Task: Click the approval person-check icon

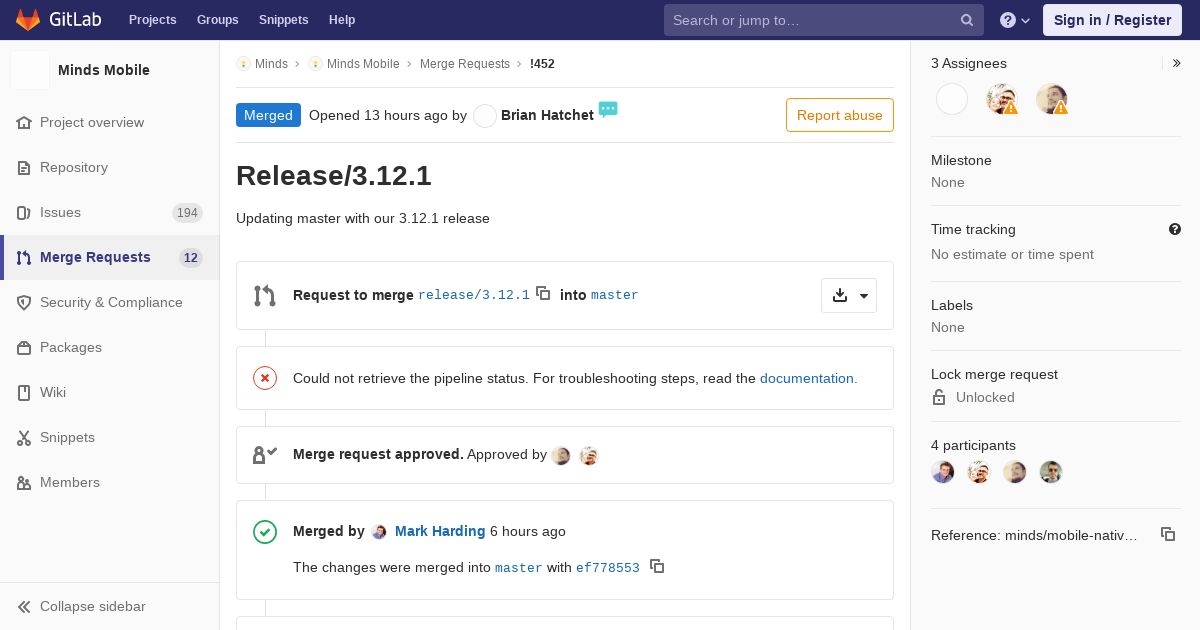Action: click(x=265, y=455)
